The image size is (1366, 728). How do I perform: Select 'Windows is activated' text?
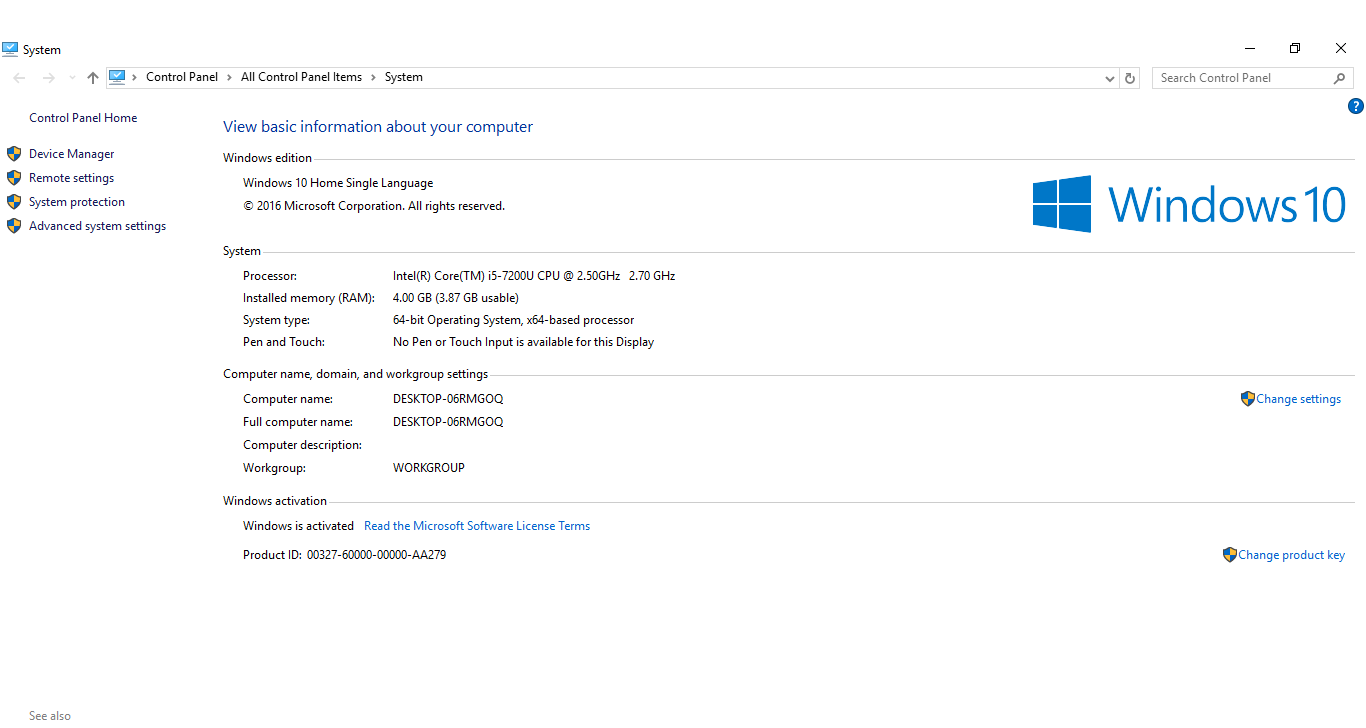[298, 526]
